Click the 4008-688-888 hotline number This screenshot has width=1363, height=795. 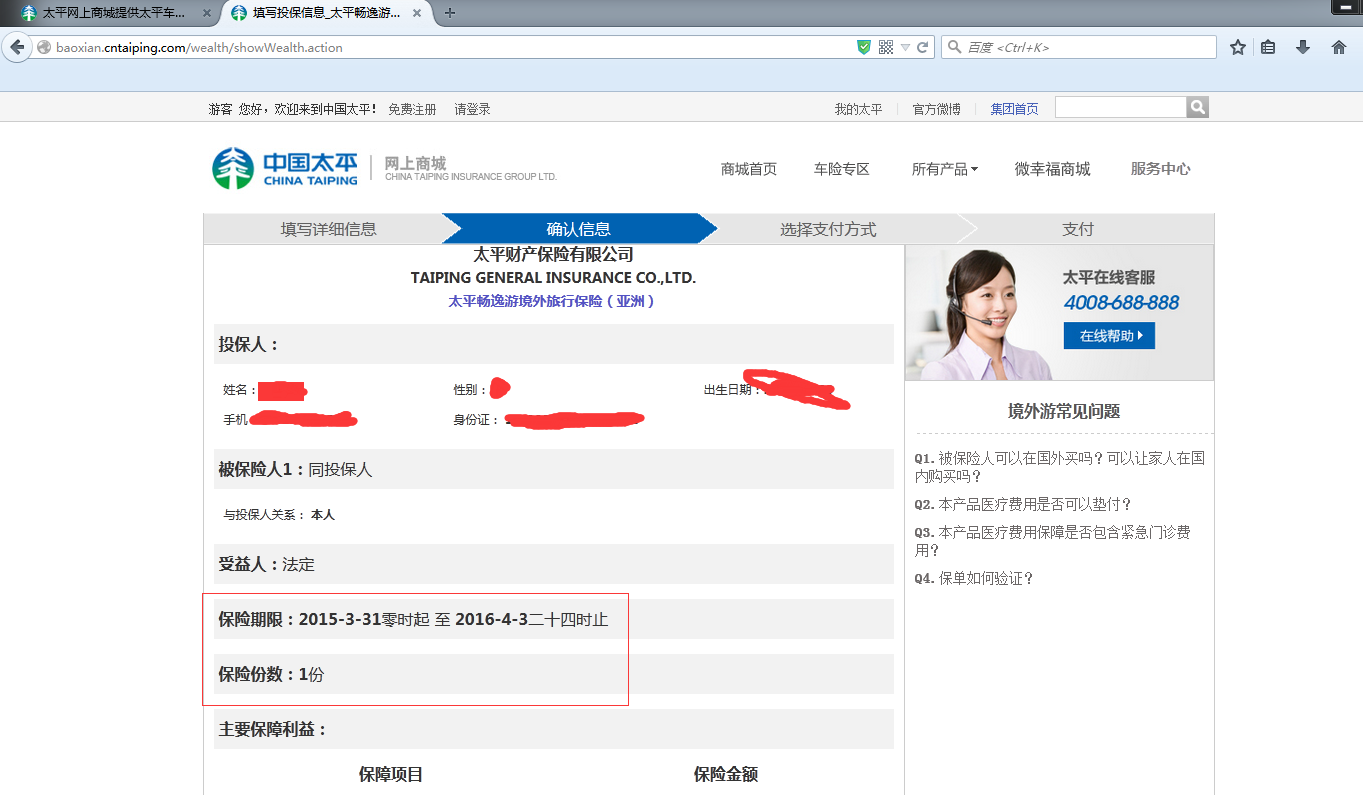tap(1121, 302)
